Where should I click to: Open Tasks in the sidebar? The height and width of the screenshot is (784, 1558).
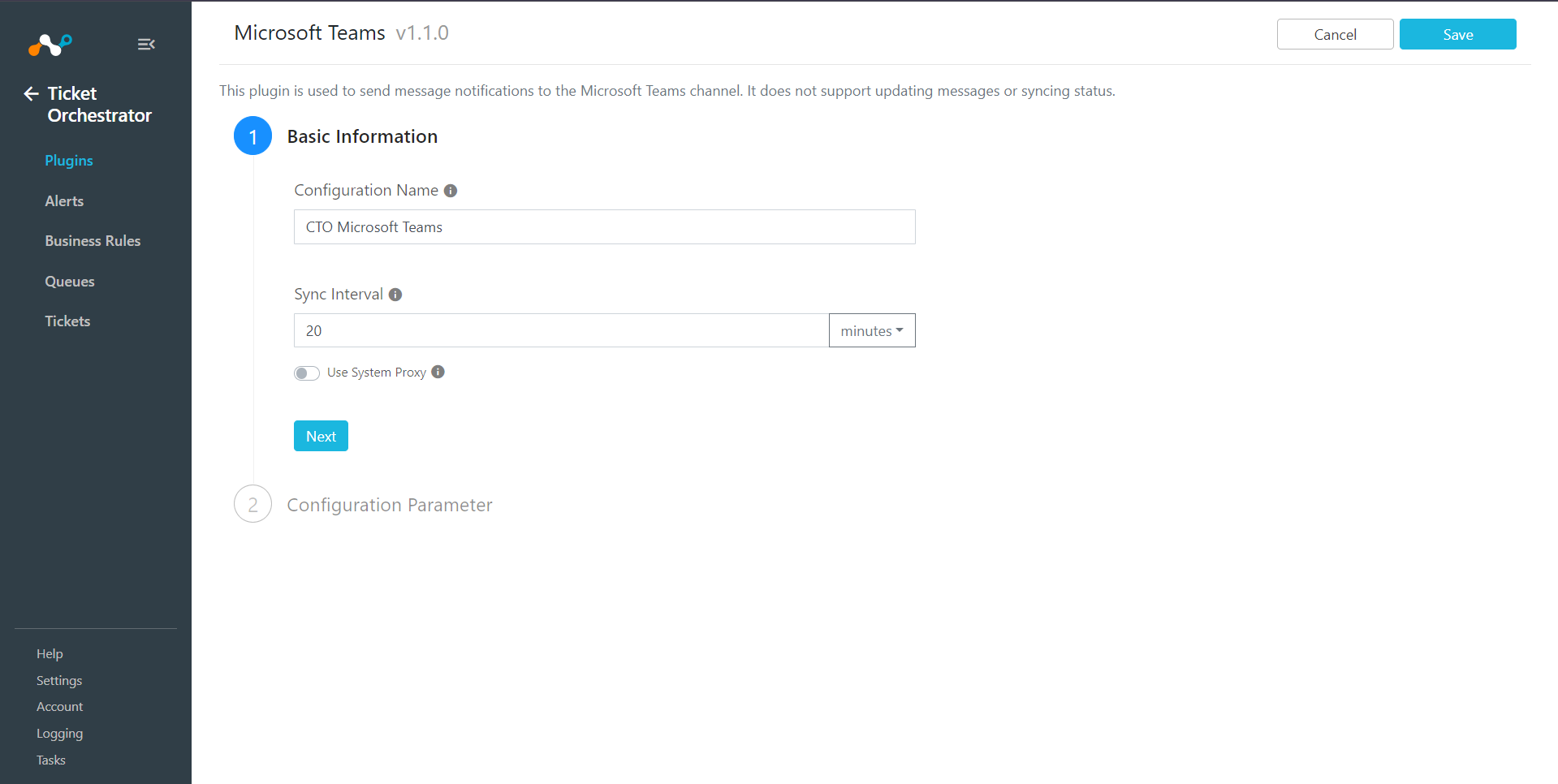pyautogui.click(x=51, y=760)
